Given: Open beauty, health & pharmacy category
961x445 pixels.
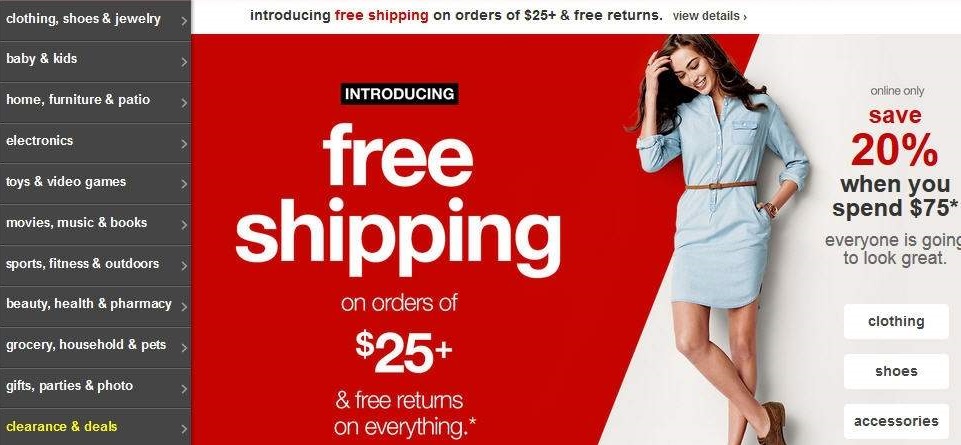Looking at the screenshot, I should (x=96, y=306).
